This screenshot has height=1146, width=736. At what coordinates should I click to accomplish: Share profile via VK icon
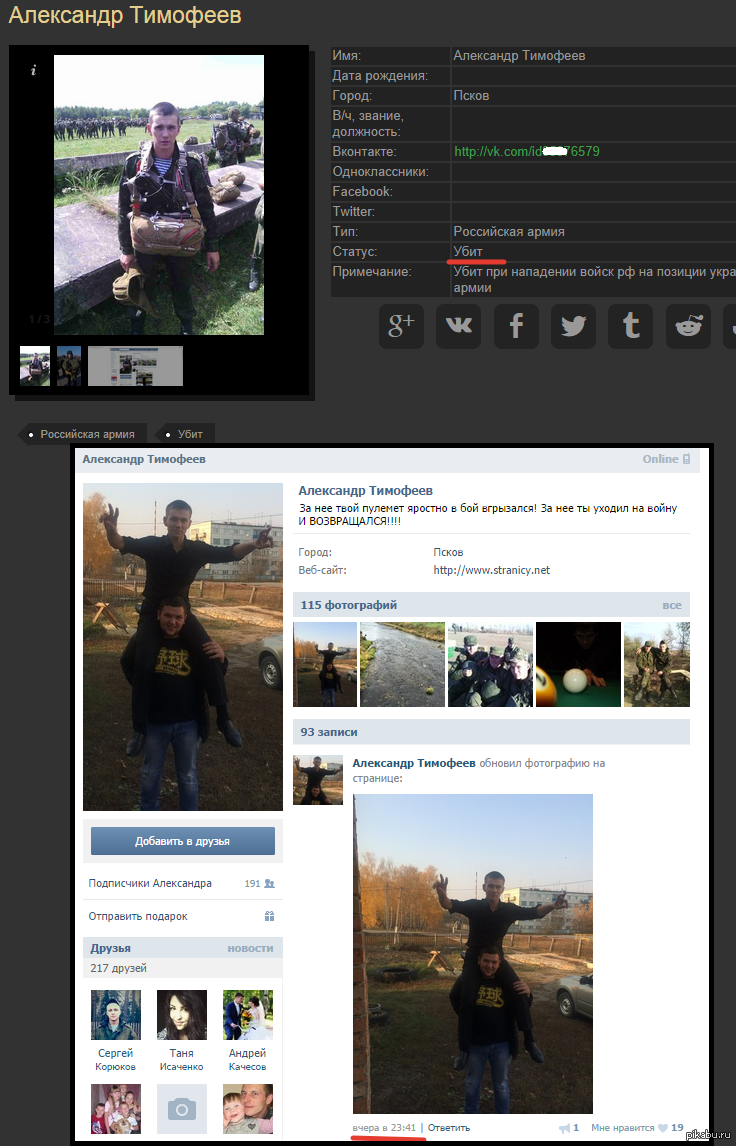pyautogui.click(x=459, y=326)
